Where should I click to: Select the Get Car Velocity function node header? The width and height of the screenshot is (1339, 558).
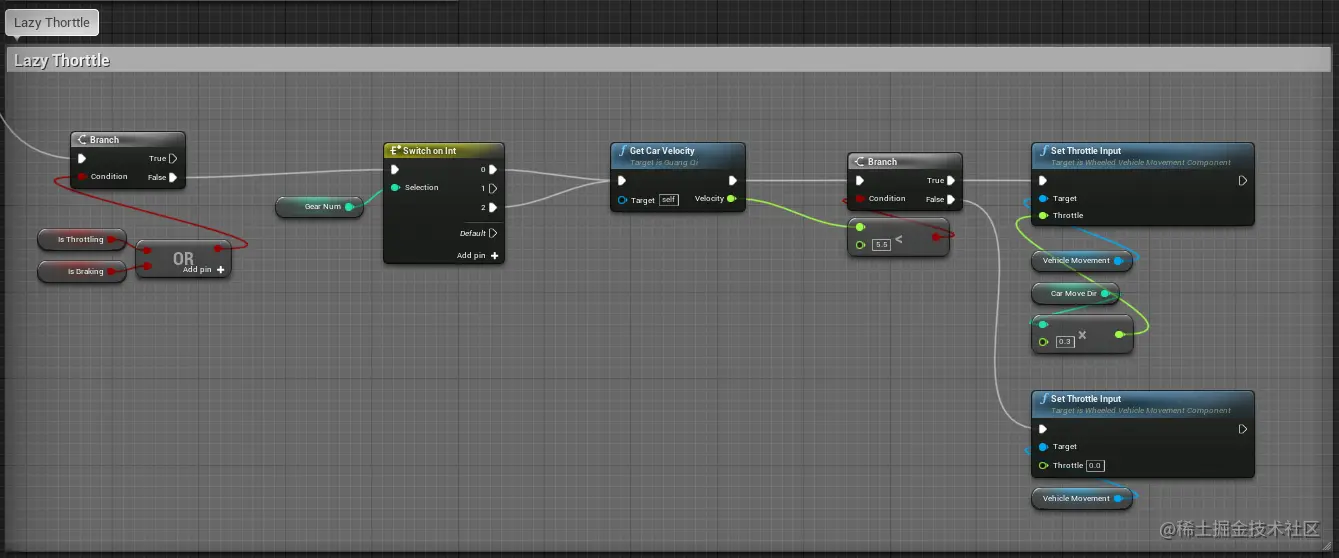coord(677,156)
